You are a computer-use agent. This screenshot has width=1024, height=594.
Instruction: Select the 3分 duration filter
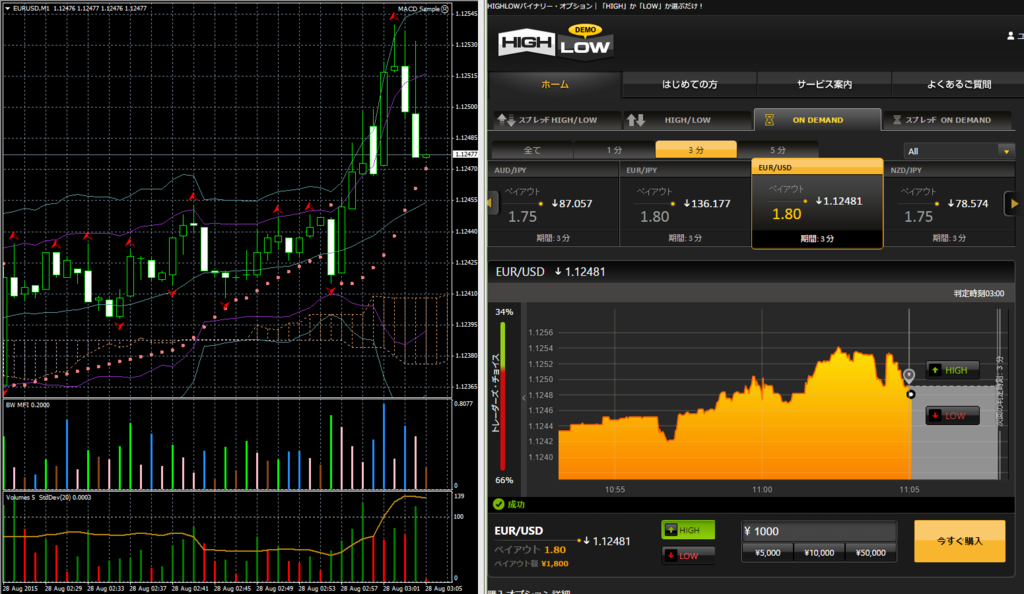pos(696,150)
